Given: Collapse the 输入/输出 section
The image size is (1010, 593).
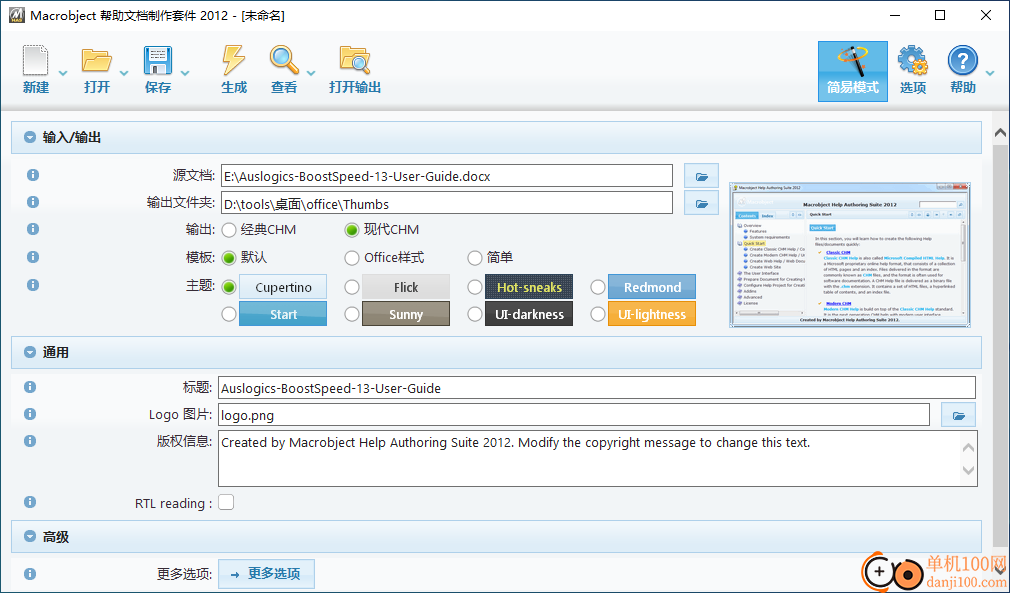Looking at the screenshot, I should [x=30, y=137].
